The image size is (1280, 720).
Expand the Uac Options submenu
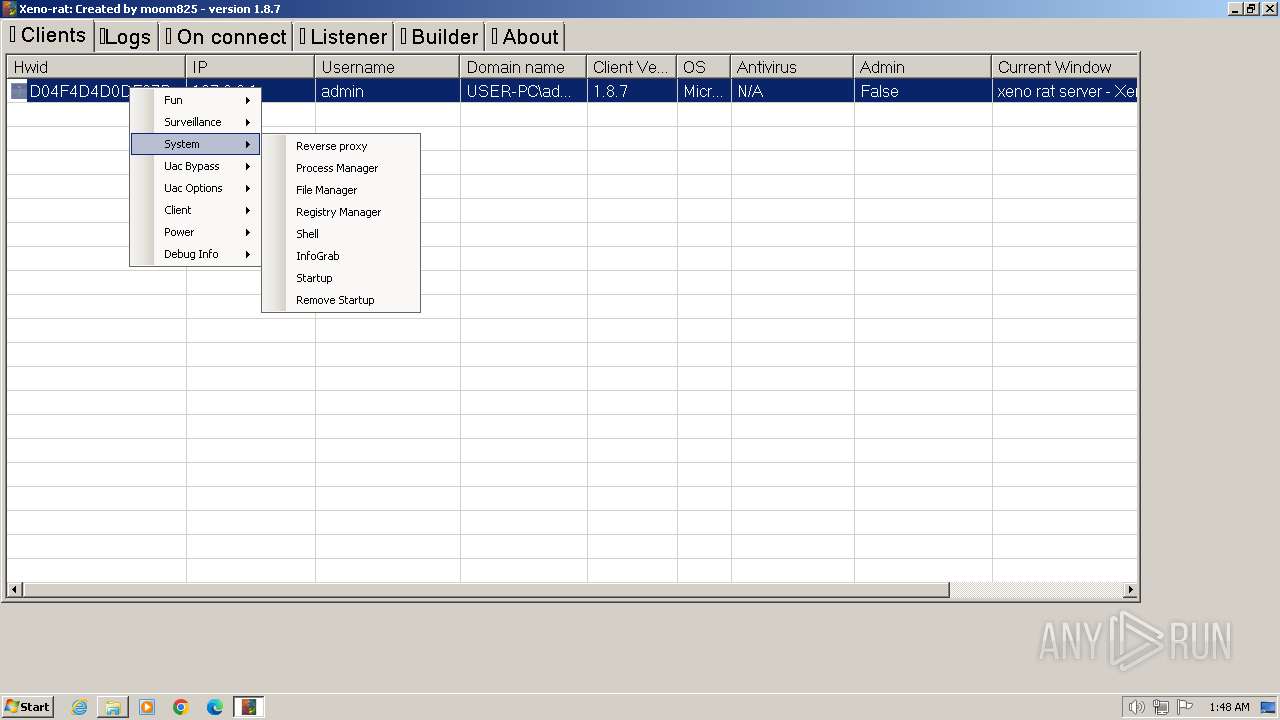click(x=195, y=188)
